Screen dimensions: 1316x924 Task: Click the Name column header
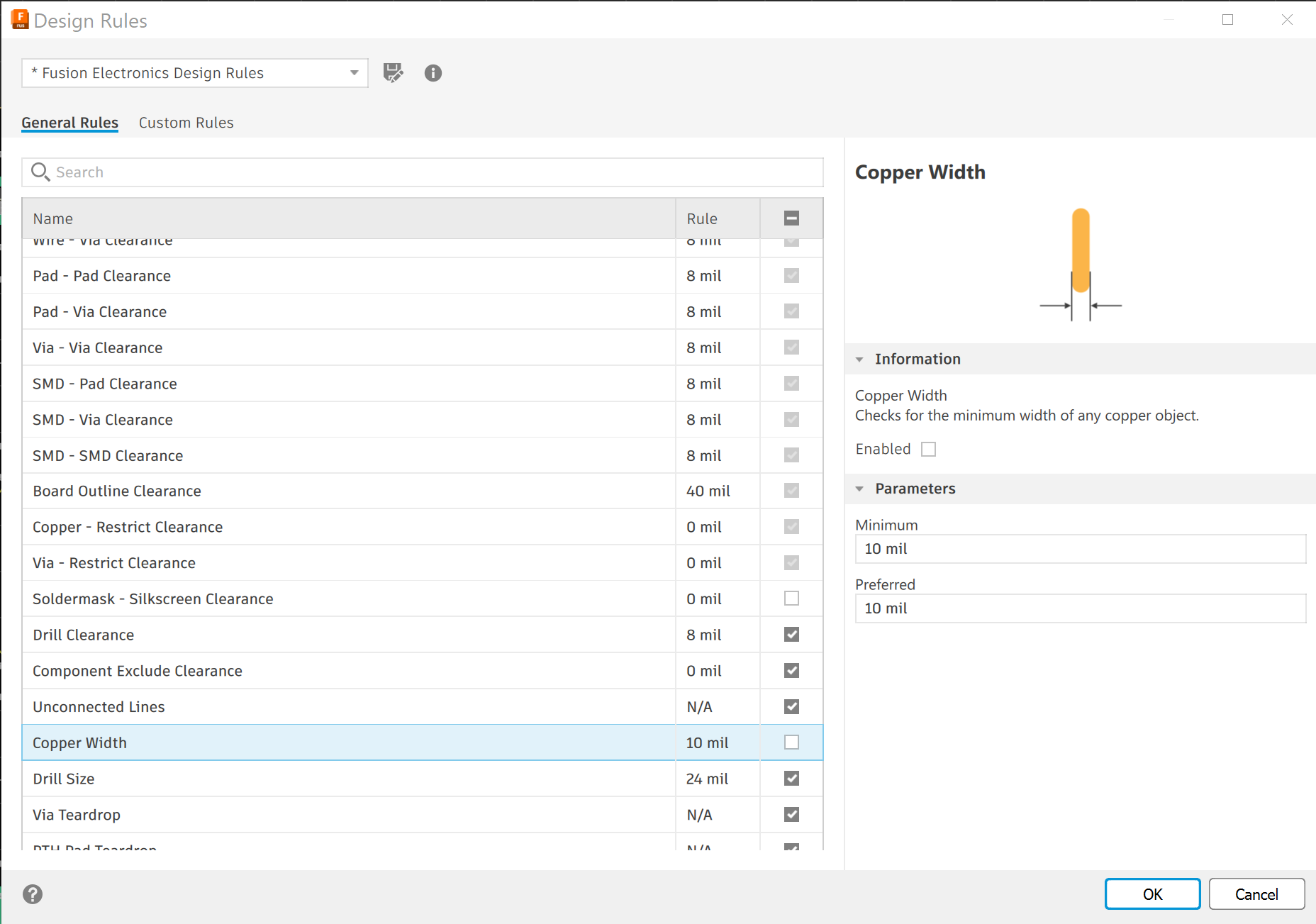point(349,218)
